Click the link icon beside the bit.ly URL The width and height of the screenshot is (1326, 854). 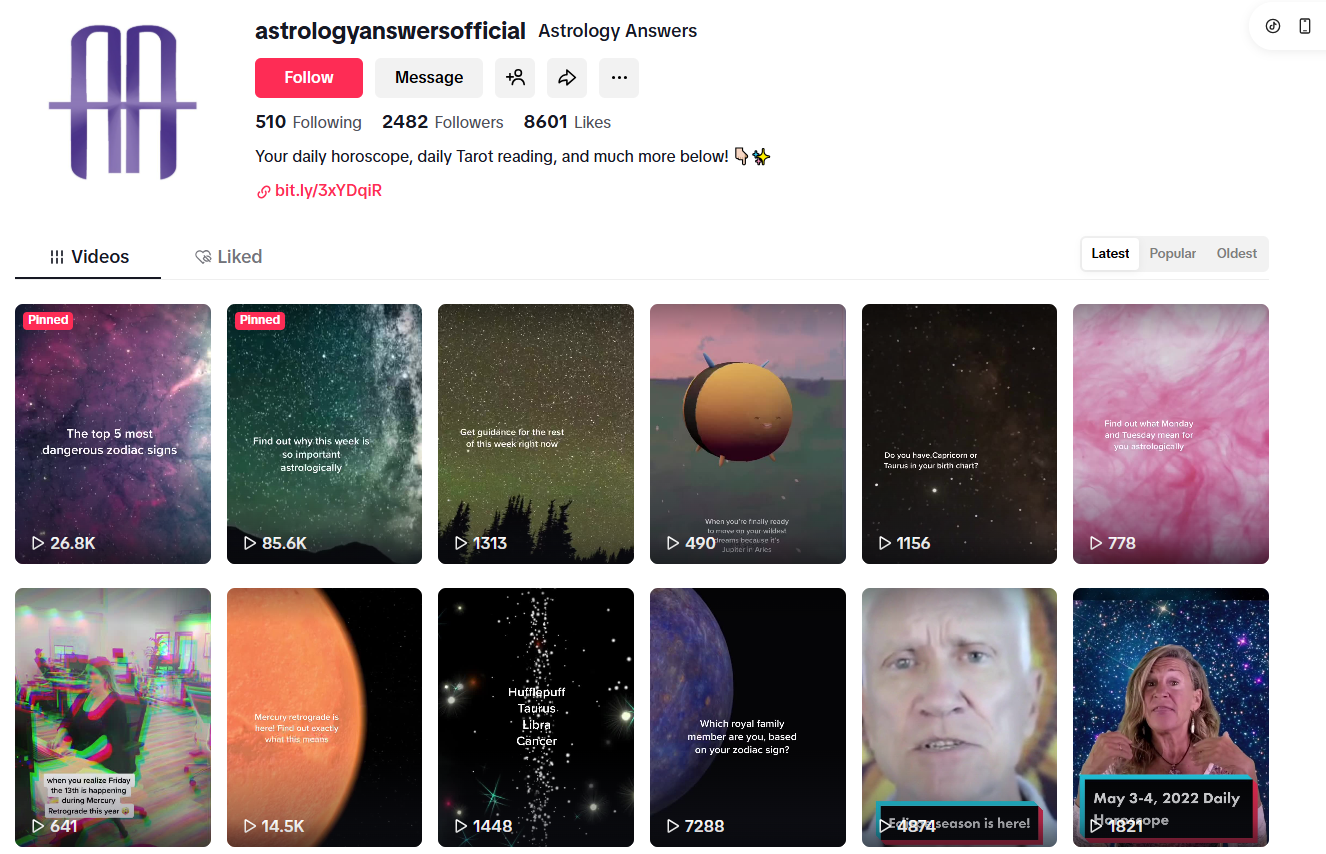[263, 191]
